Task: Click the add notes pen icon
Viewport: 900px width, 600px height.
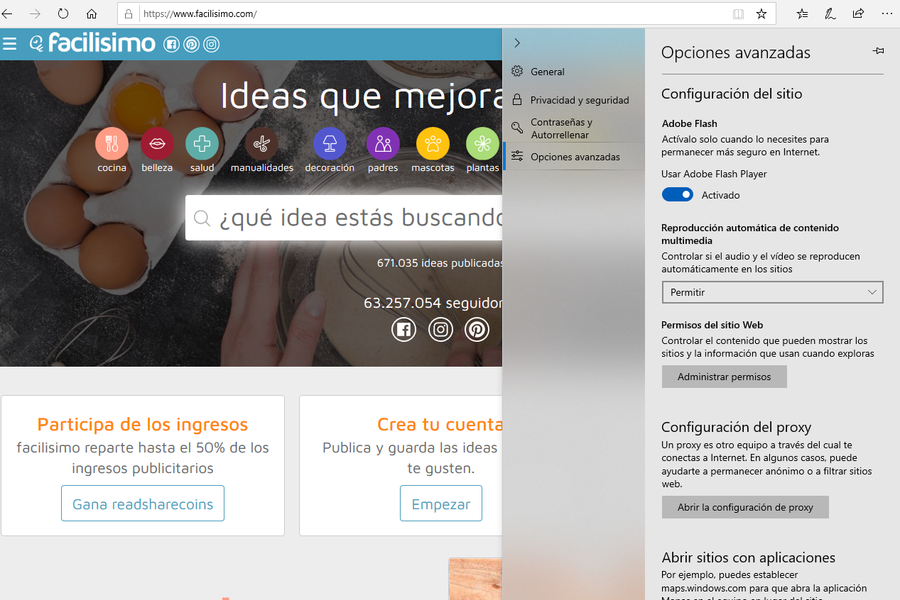Action: click(830, 14)
